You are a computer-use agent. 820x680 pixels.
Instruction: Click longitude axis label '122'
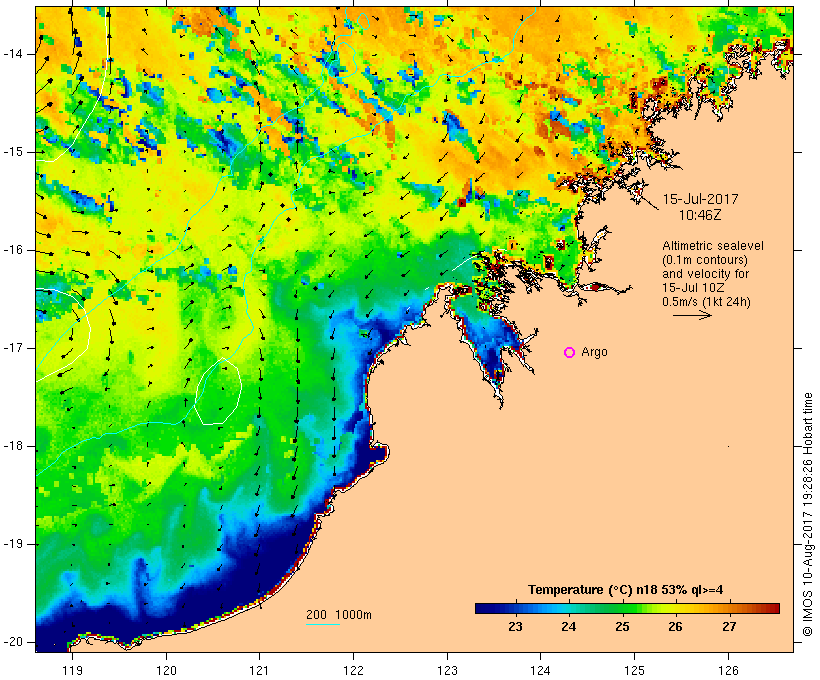354,670
